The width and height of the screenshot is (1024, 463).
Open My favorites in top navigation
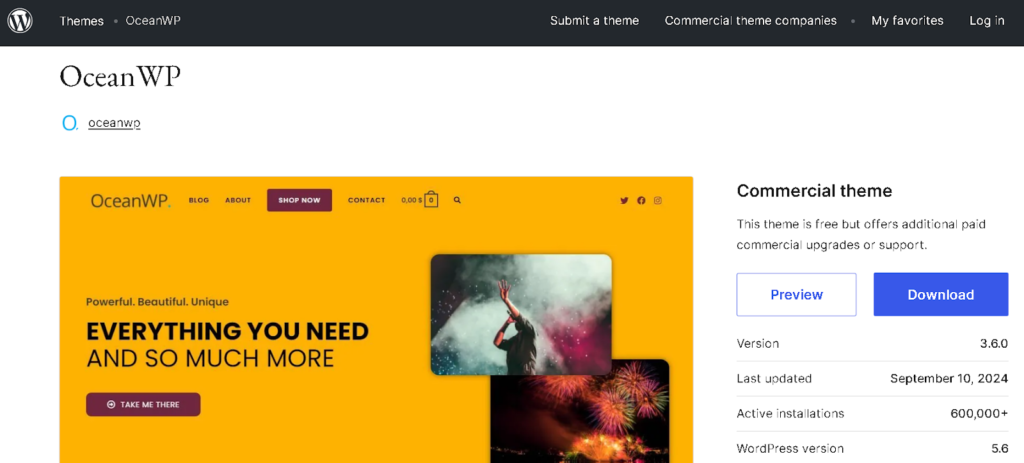click(x=907, y=21)
